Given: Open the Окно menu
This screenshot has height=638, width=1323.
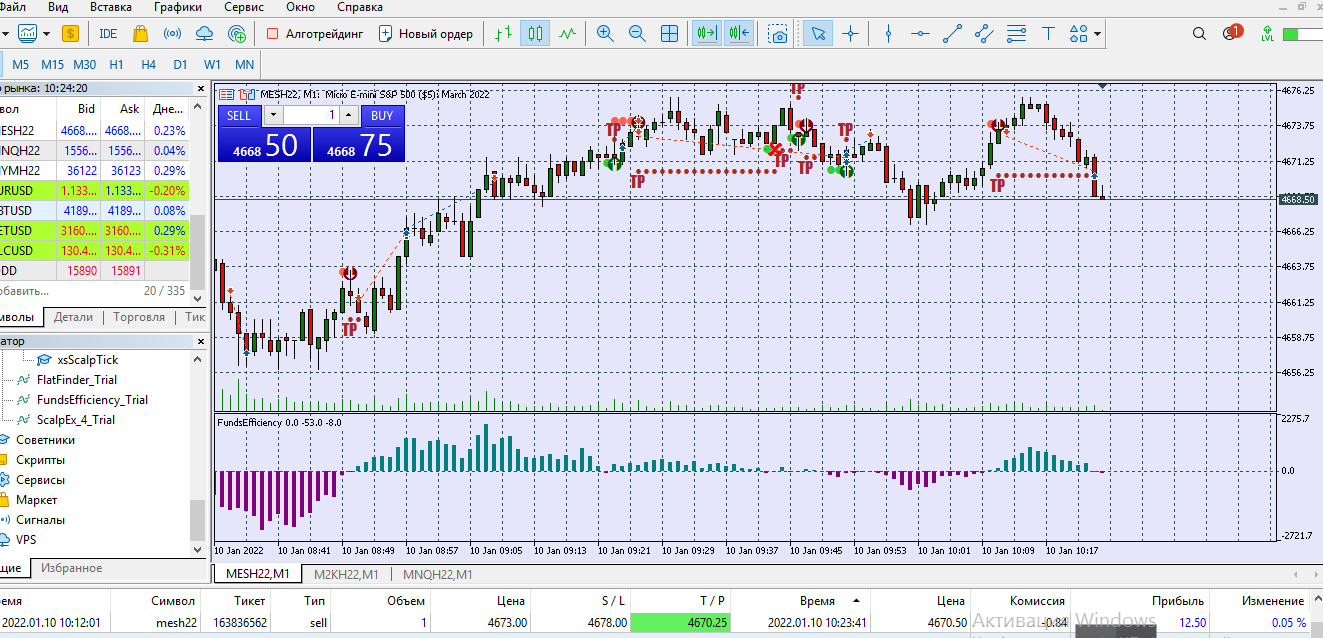Looking at the screenshot, I should tap(300, 7).
